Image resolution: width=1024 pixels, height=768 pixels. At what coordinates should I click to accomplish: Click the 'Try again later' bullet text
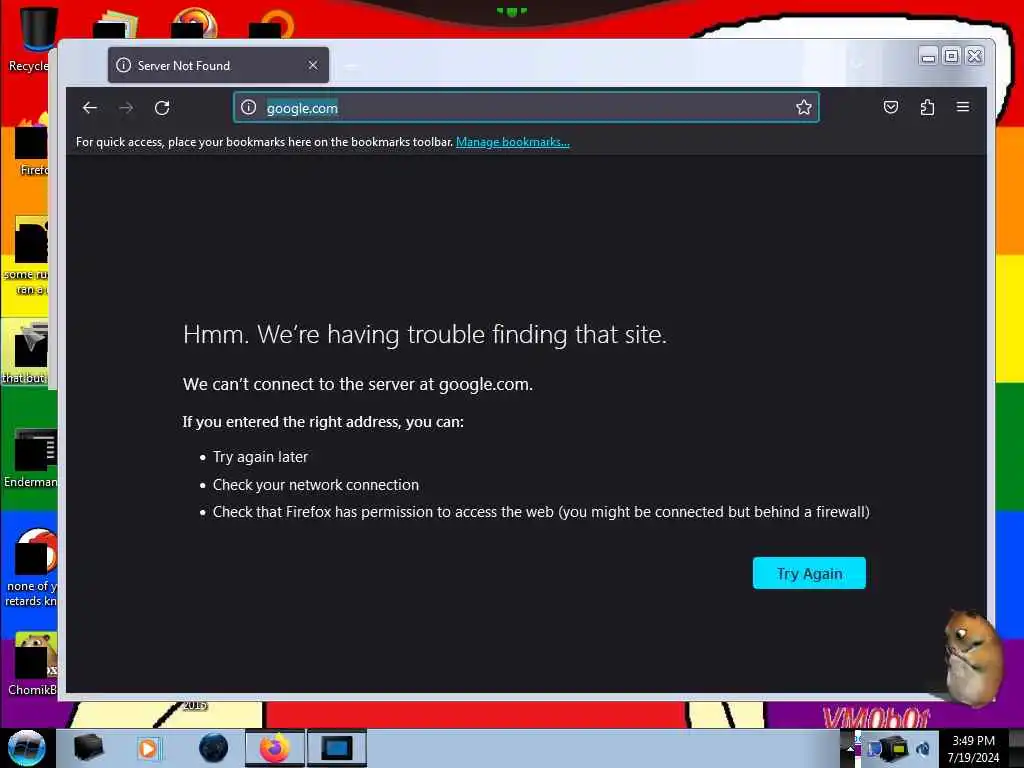pyautogui.click(x=260, y=457)
